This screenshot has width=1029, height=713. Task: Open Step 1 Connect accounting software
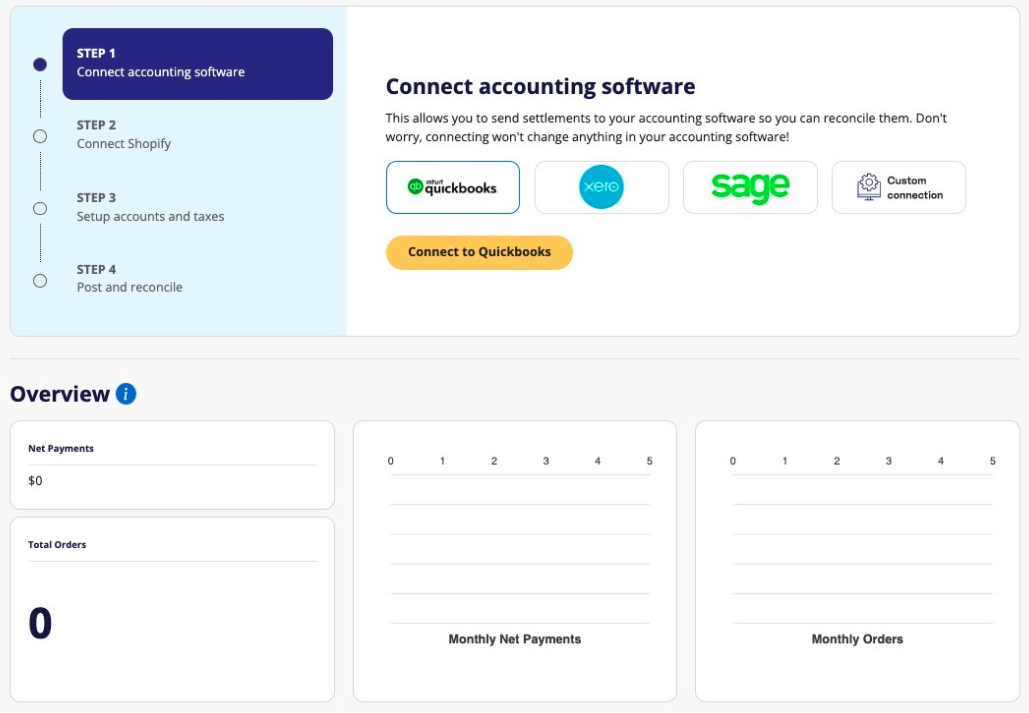(x=198, y=64)
